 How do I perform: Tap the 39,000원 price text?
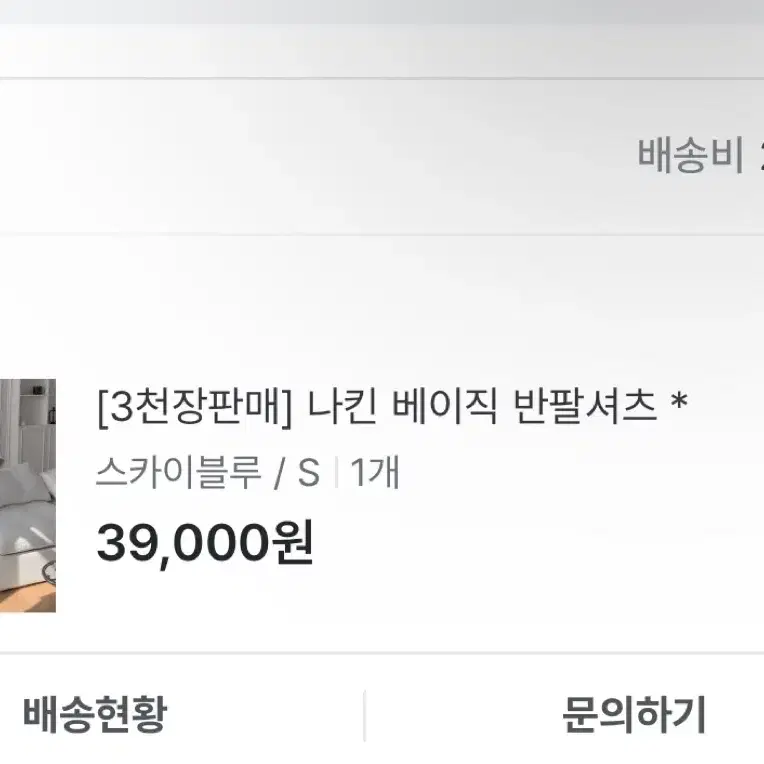coord(205,543)
